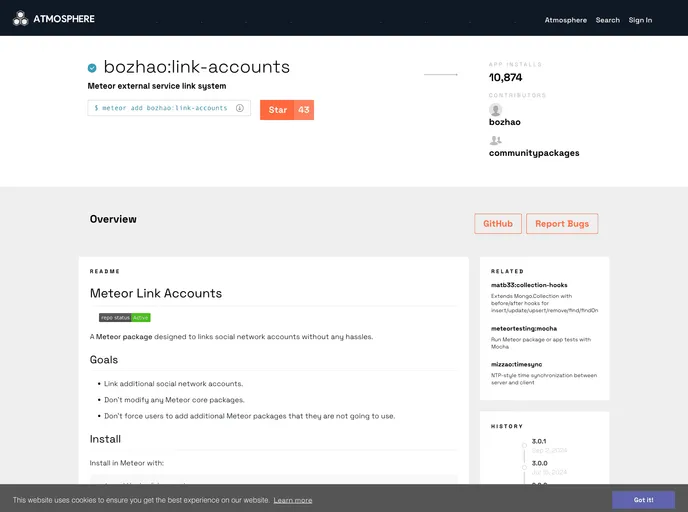Open communitypackages contributor link

tap(534, 153)
